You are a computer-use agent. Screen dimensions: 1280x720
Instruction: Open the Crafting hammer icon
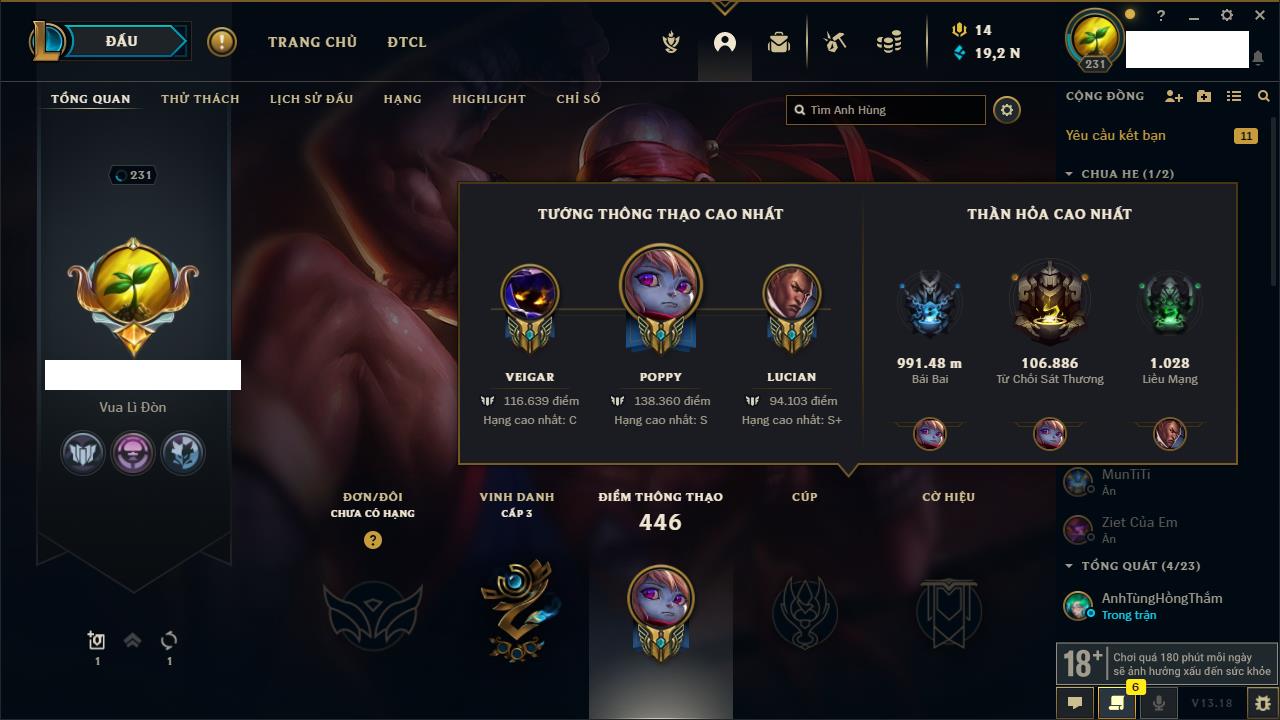(x=835, y=42)
